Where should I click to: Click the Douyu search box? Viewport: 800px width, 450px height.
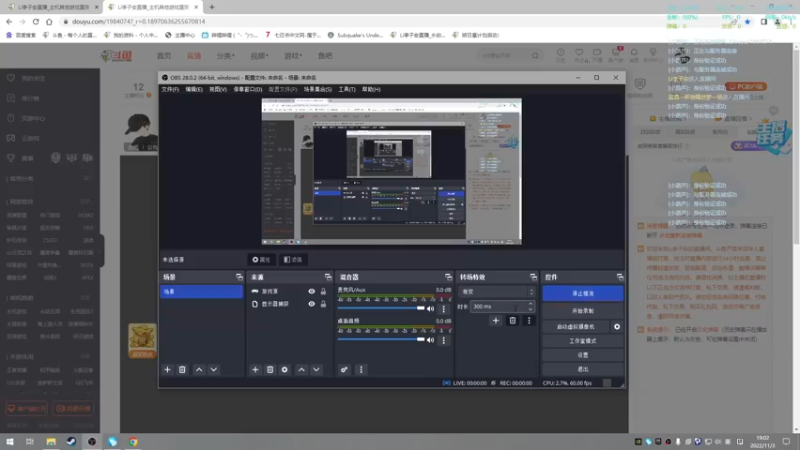pyautogui.click(x=506, y=56)
